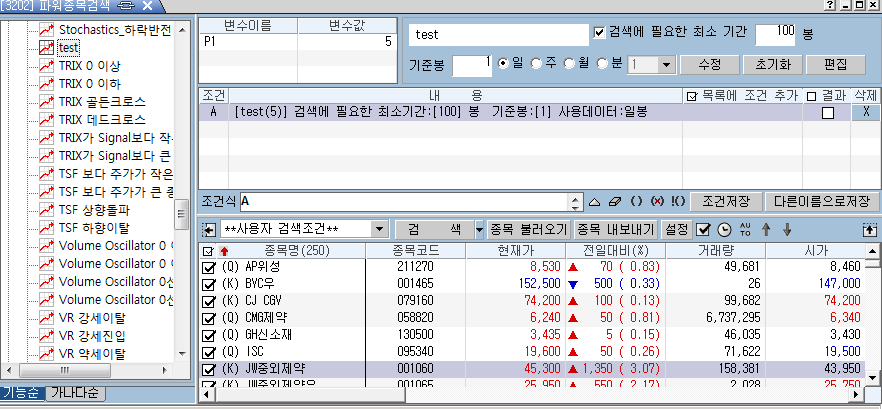Click the 초기화 reset button

coord(773,64)
